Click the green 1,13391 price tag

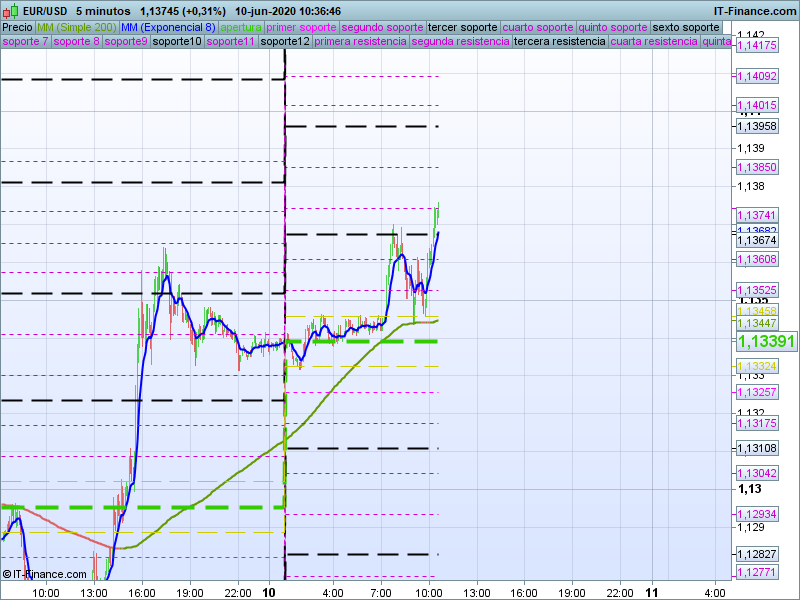click(766, 342)
